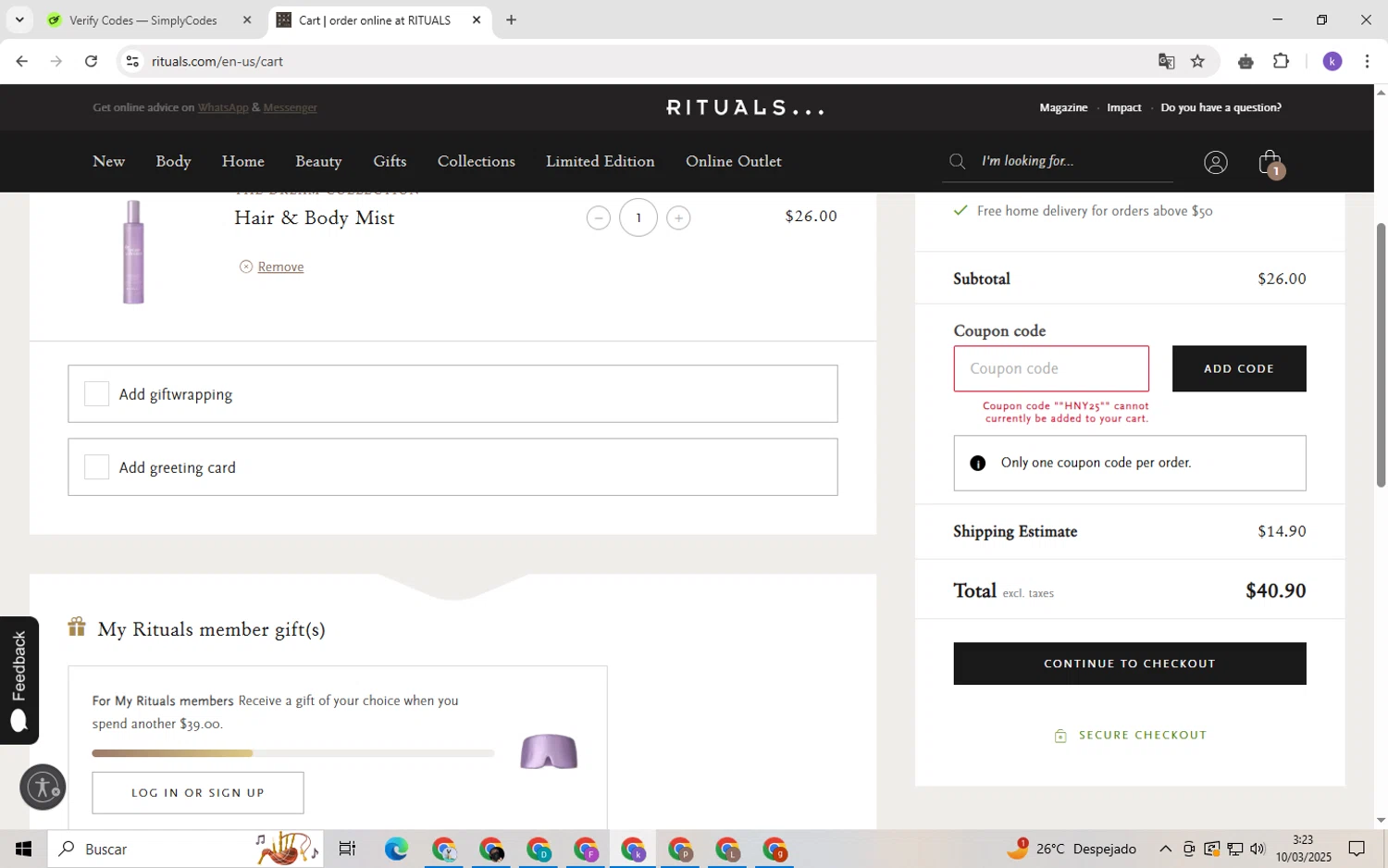This screenshot has width=1388, height=868.
Task: Click the page vertical scrollbar
Action: pos(1381,355)
